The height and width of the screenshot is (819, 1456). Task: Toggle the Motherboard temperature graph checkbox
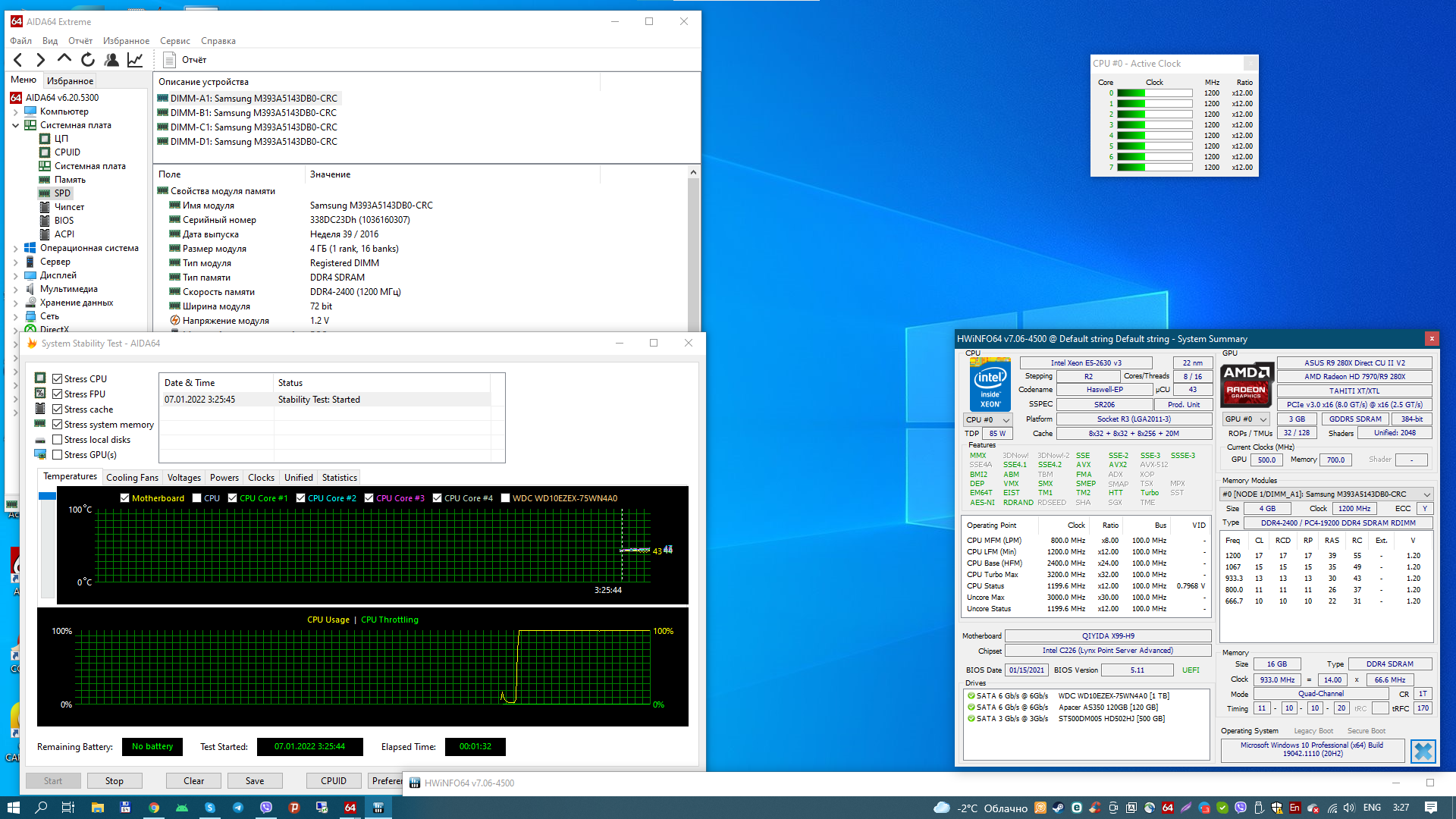[x=125, y=498]
